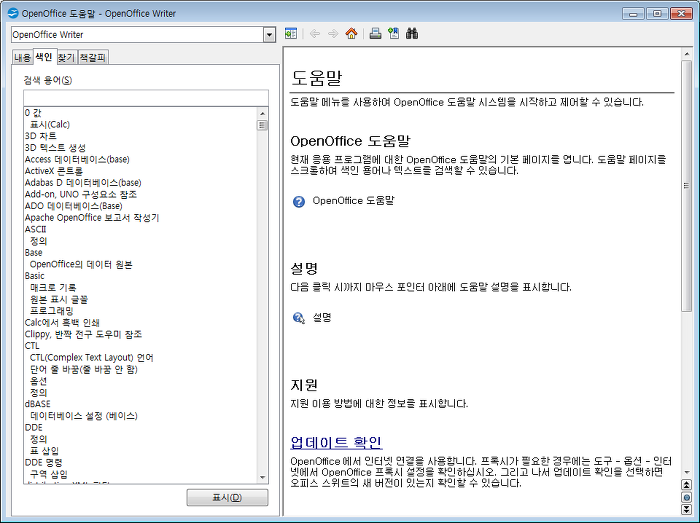Click the back arrow in the help toolbar
This screenshot has height=523, width=700.
click(x=315, y=33)
